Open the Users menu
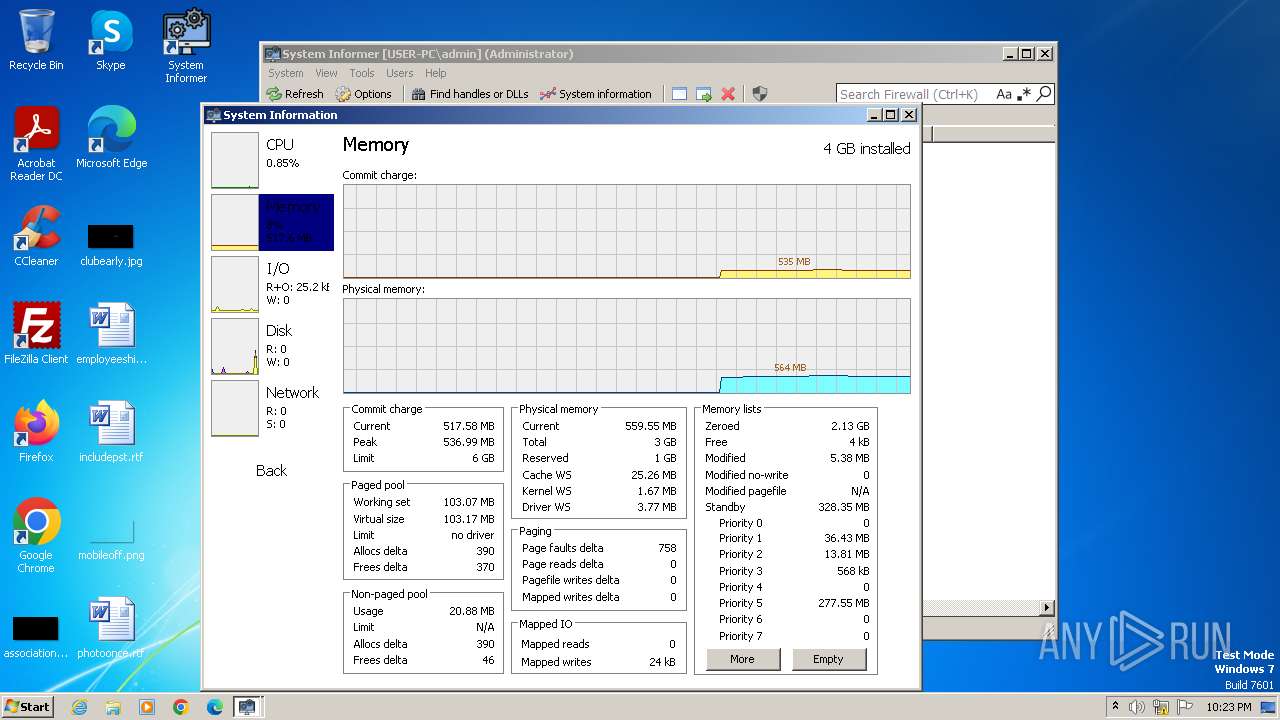 (400, 73)
